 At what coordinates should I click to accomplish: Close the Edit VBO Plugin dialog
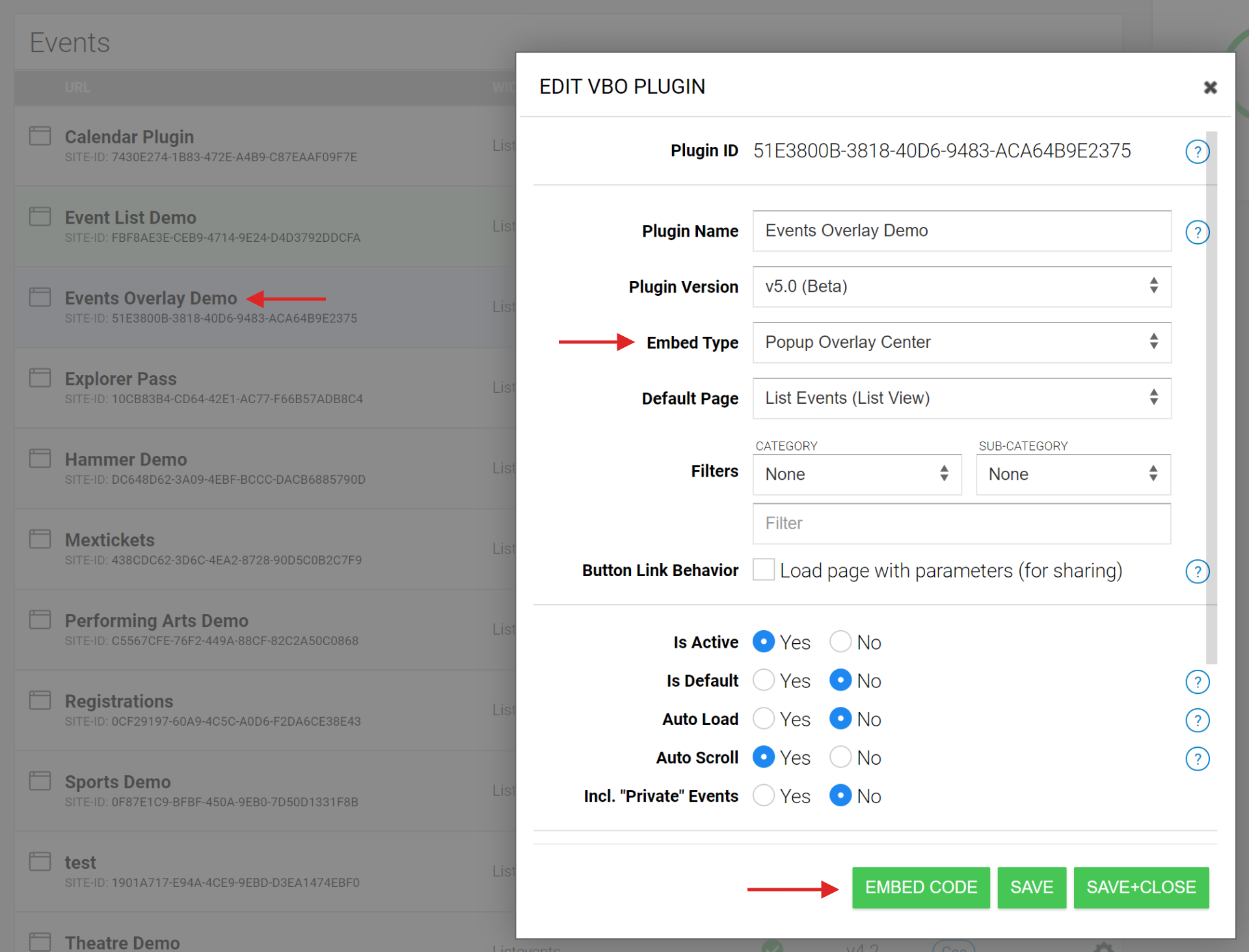[x=1210, y=87]
